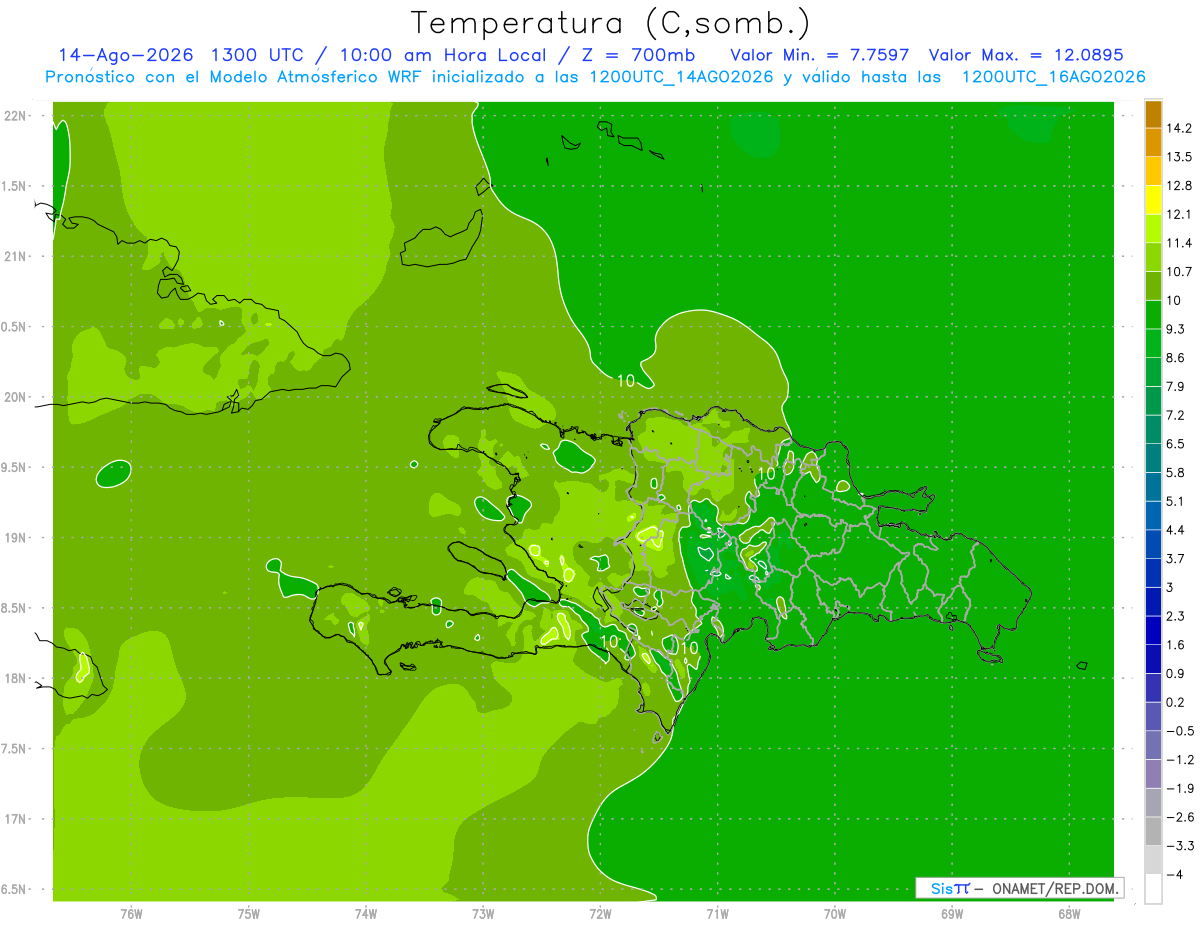Viewport: 1200px width, 927px height.
Task: Select the "Z = 700mb" level label
Action: 637,55
